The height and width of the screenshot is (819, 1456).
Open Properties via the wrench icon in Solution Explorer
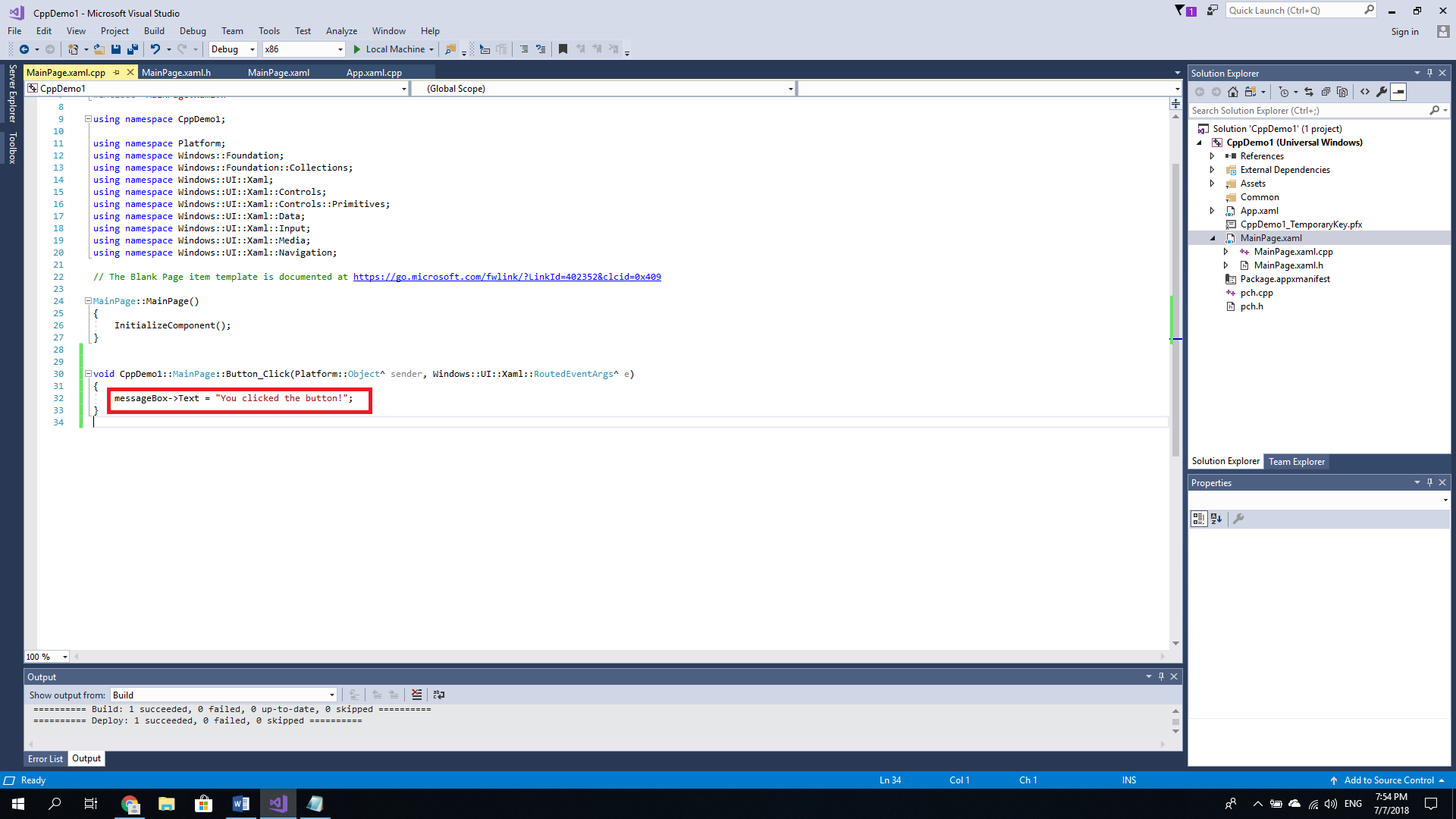[1382, 92]
